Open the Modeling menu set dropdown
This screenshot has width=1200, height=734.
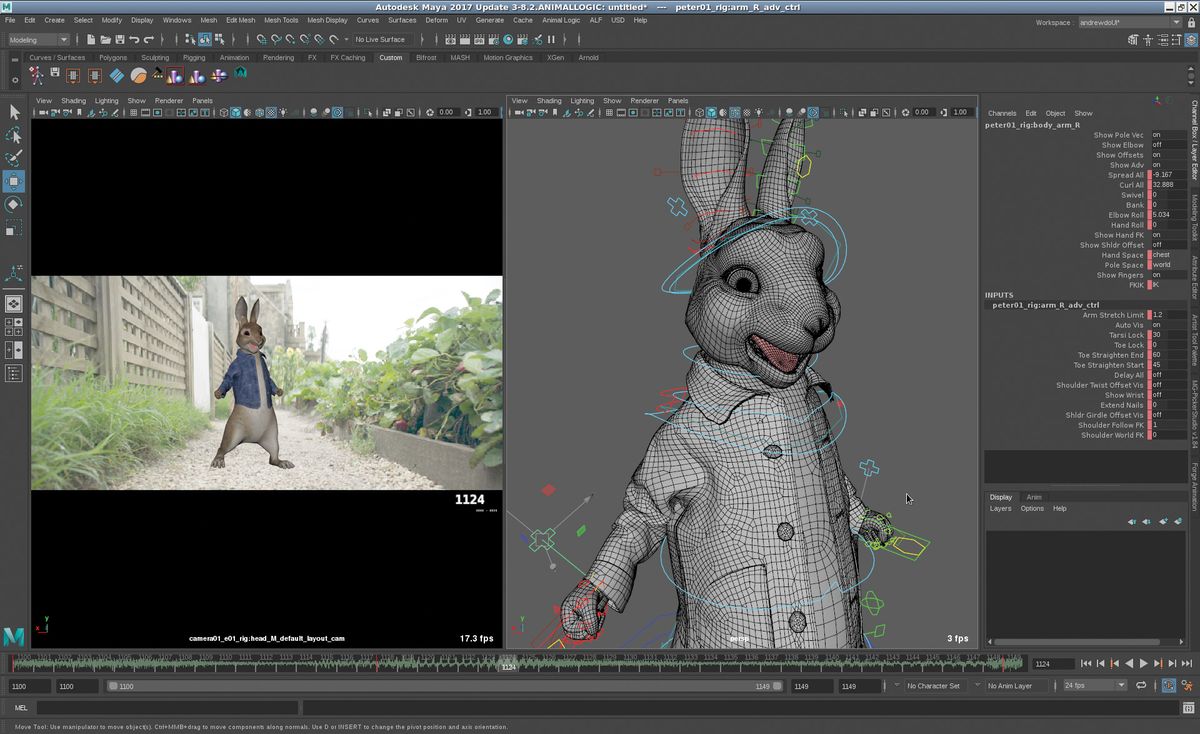click(x=38, y=40)
